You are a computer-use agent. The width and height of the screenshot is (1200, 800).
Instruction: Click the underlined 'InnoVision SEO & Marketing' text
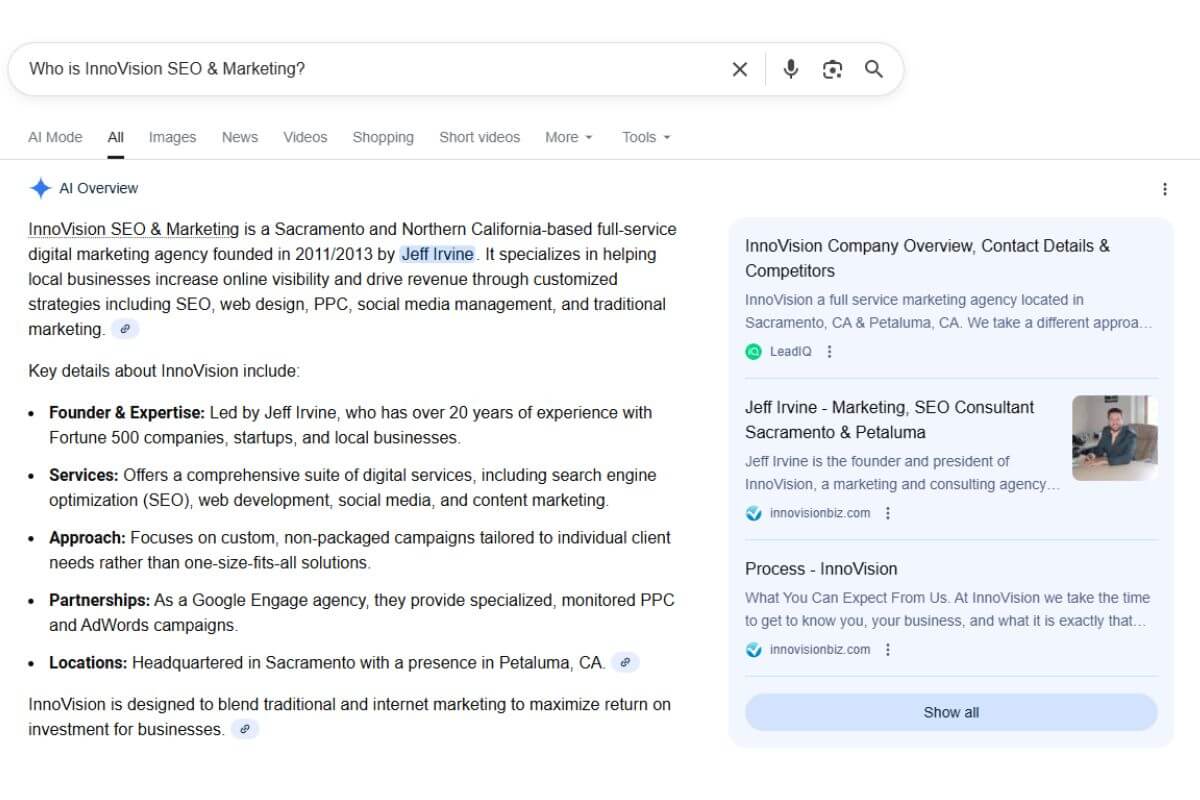click(x=134, y=229)
